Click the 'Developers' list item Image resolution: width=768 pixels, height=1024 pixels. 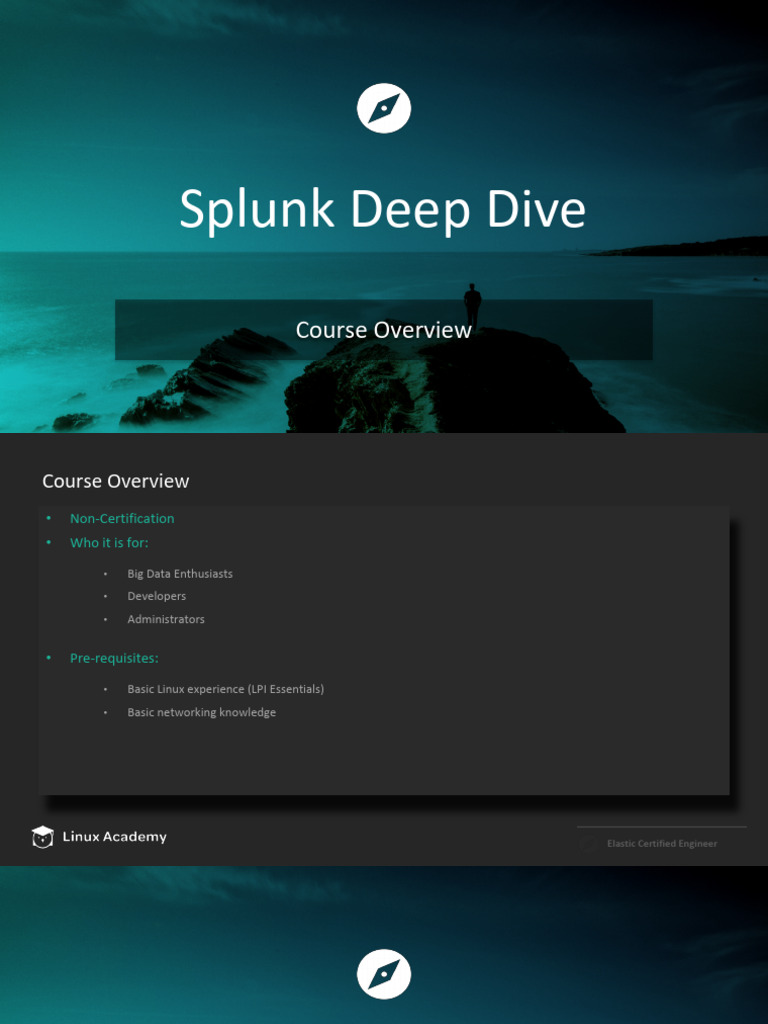click(x=157, y=596)
